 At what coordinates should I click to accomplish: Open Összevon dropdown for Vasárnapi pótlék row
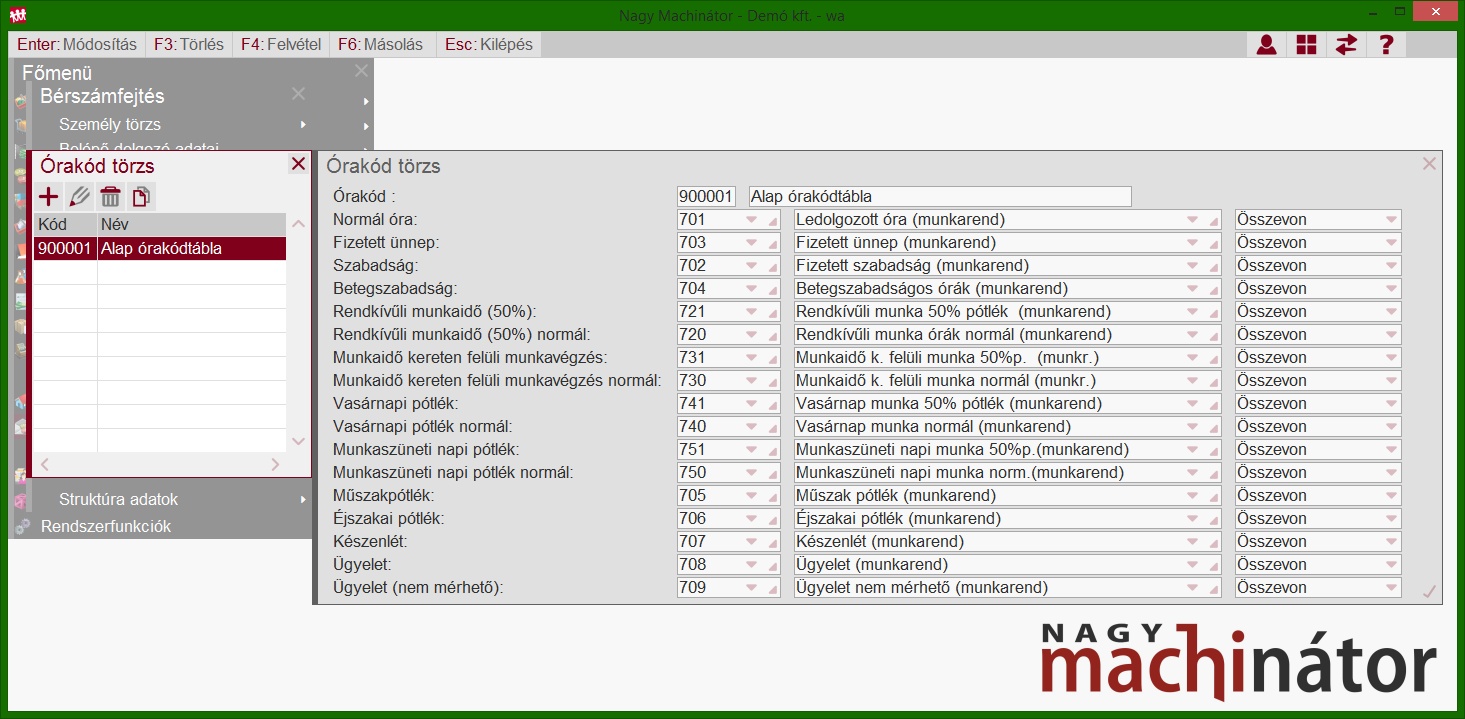click(1391, 403)
